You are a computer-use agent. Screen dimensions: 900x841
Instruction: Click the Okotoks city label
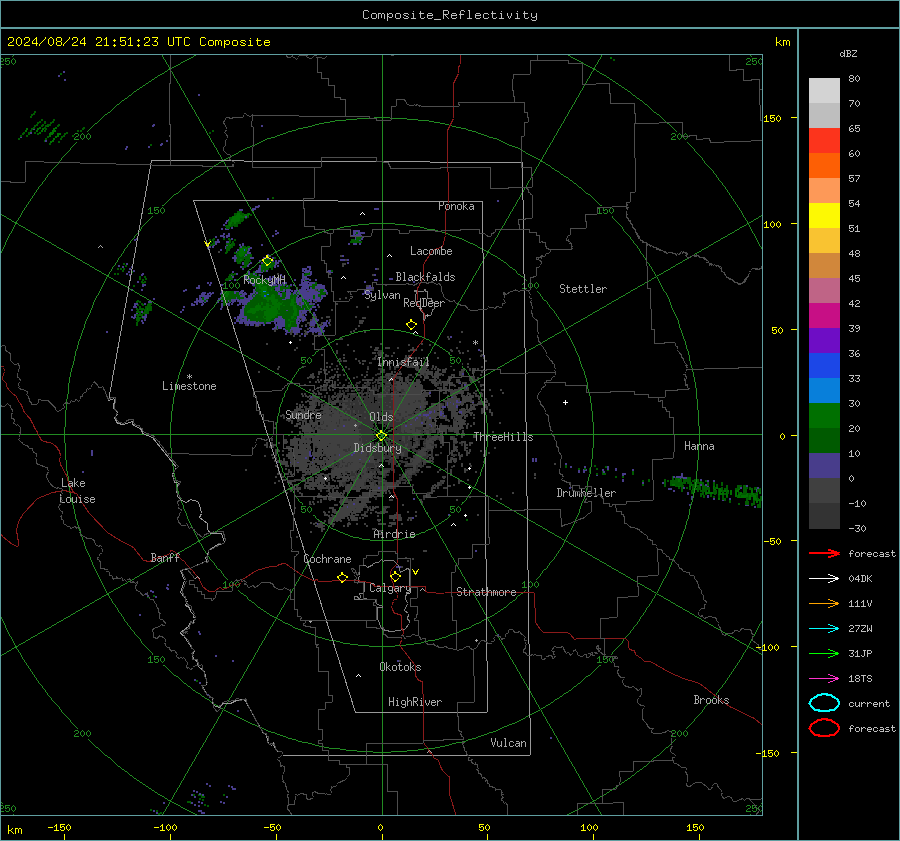400,667
